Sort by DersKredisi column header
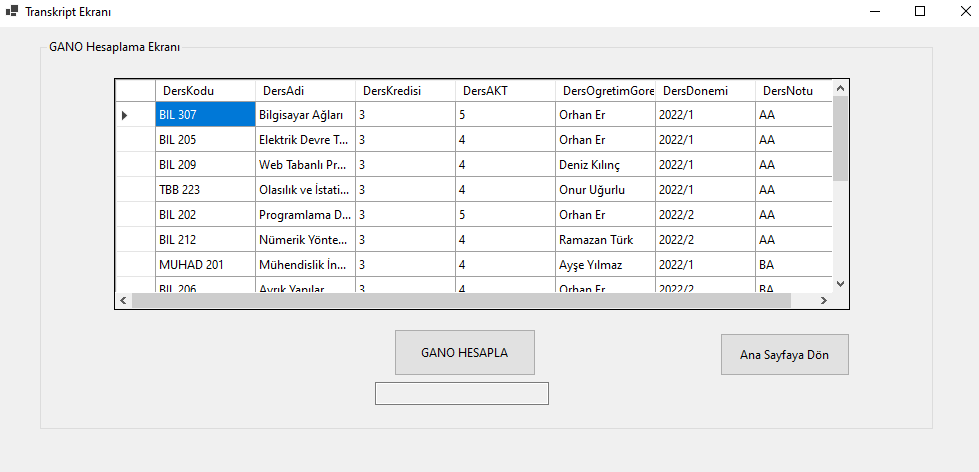The height and width of the screenshot is (472, 979). pos(405,91)
